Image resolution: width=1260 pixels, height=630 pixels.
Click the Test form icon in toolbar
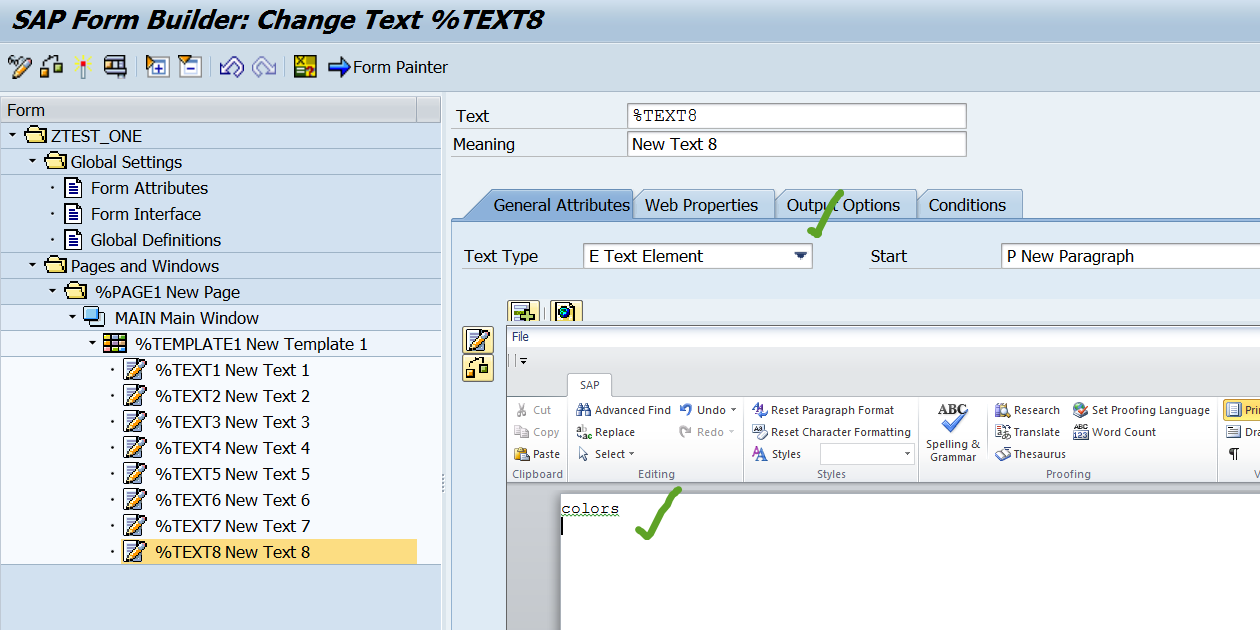tap(115, 67)
